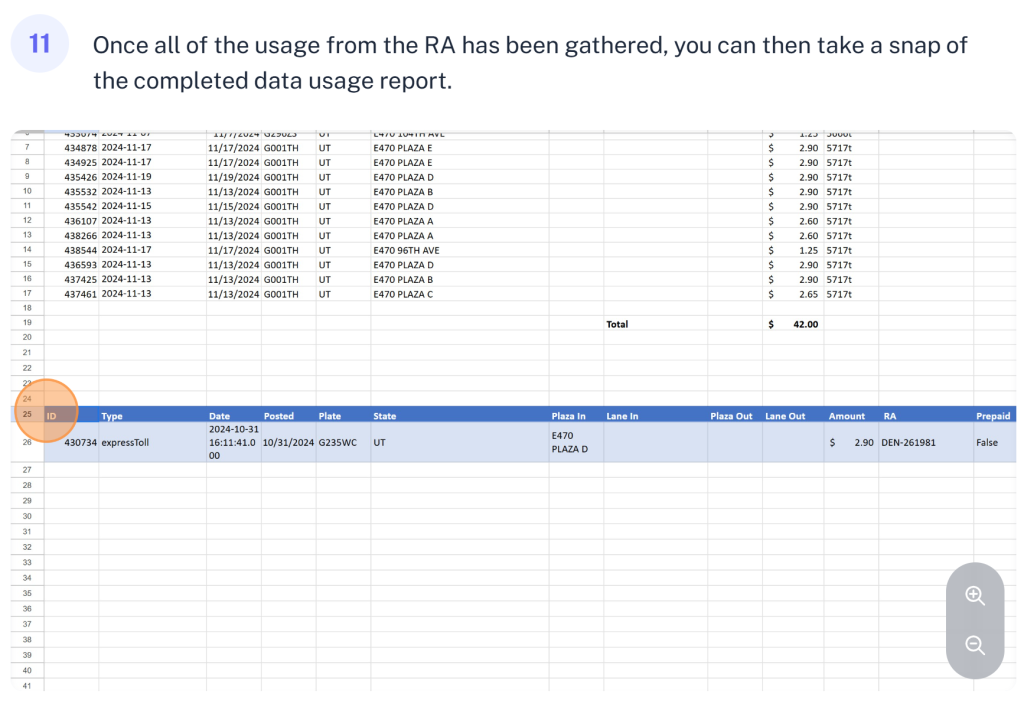Select the ID 430734 cell

[80, 442]
